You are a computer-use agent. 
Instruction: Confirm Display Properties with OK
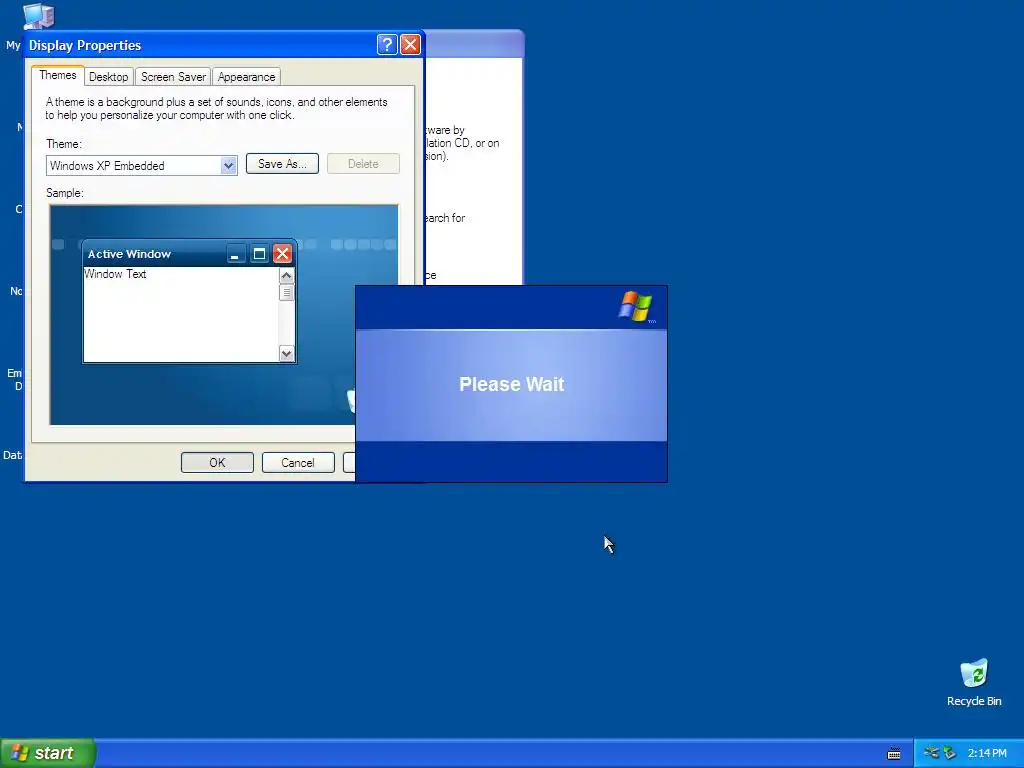pos(217,462)
